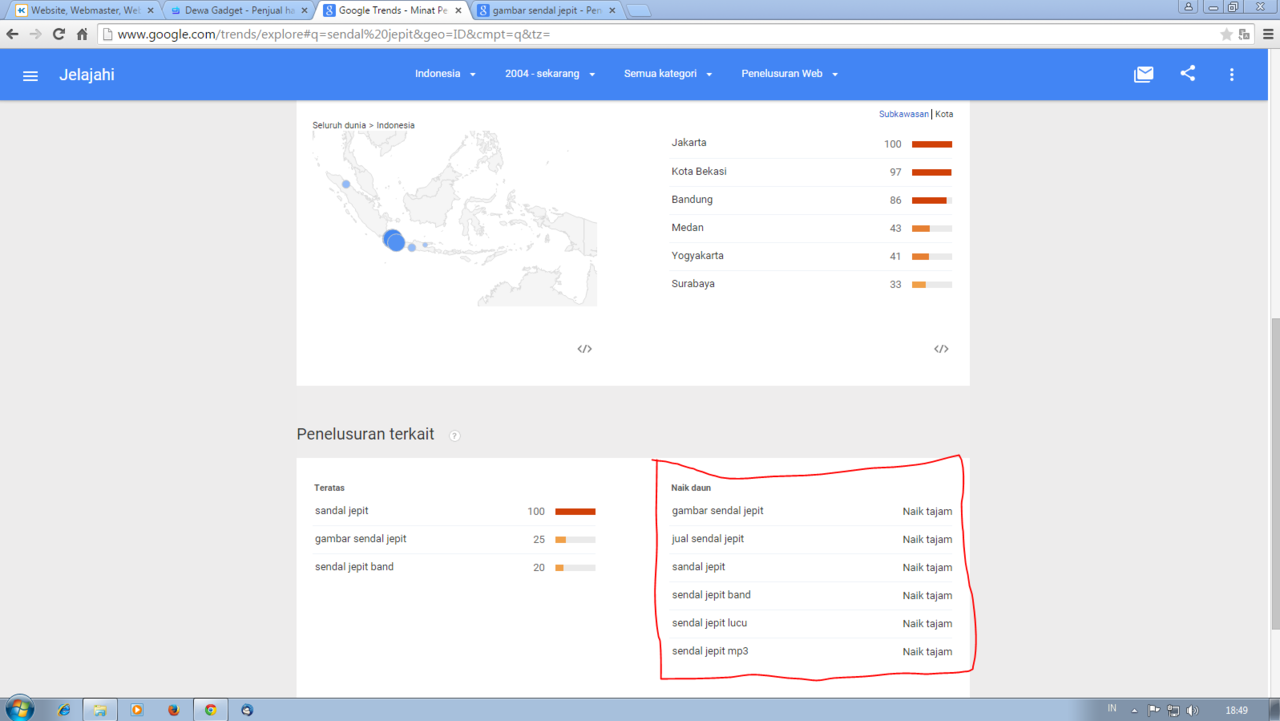This screenshot has height=721, width=1280.
Task: Open the Windows Start button
Action: tap(19, 709)
